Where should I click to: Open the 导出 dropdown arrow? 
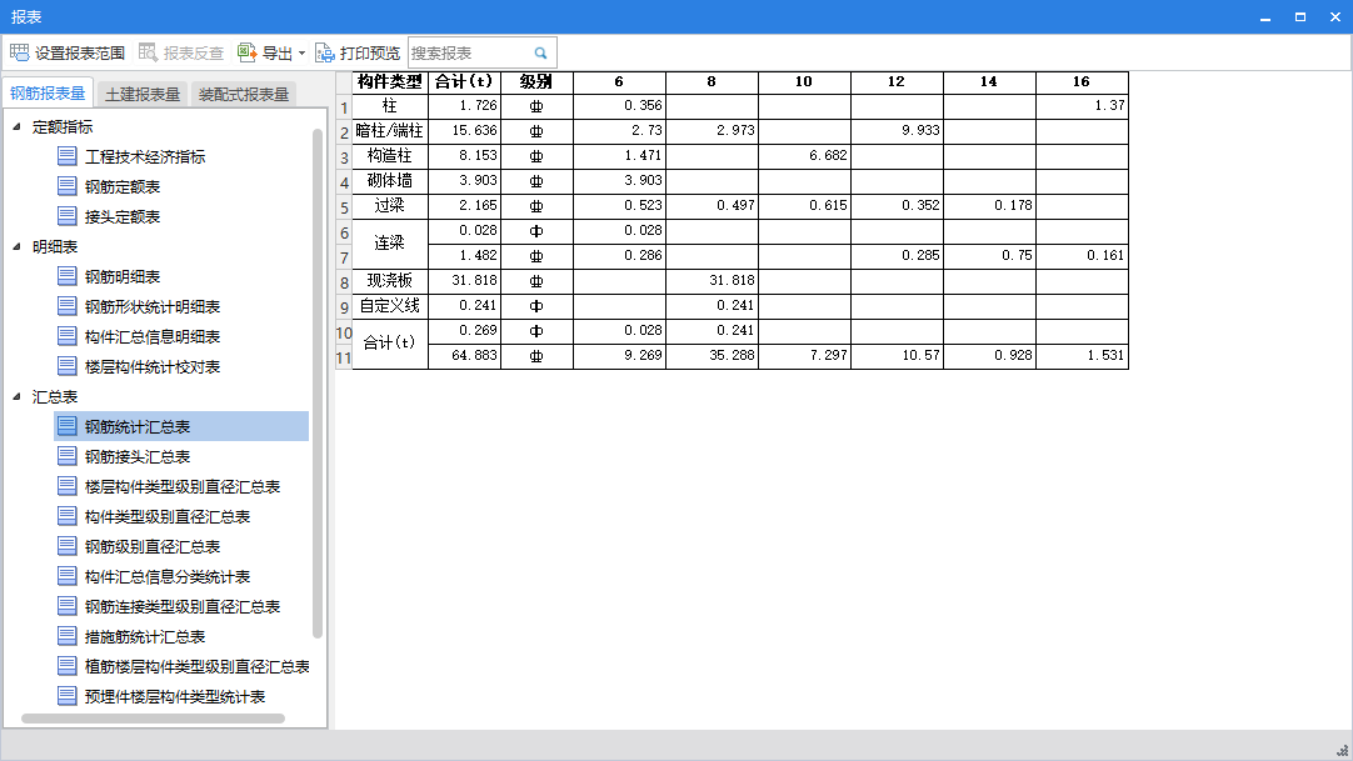click(302, 54)
